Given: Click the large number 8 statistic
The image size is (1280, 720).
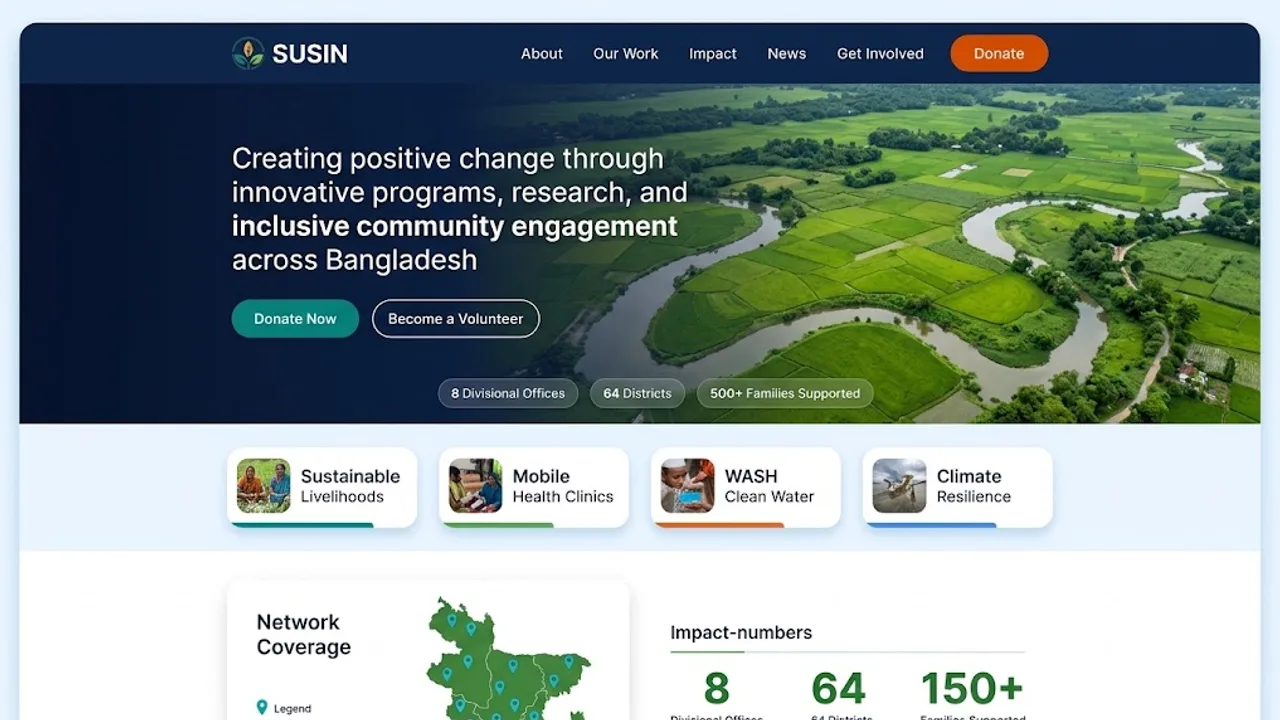Looking at the screenshot, I should point(716,688).
